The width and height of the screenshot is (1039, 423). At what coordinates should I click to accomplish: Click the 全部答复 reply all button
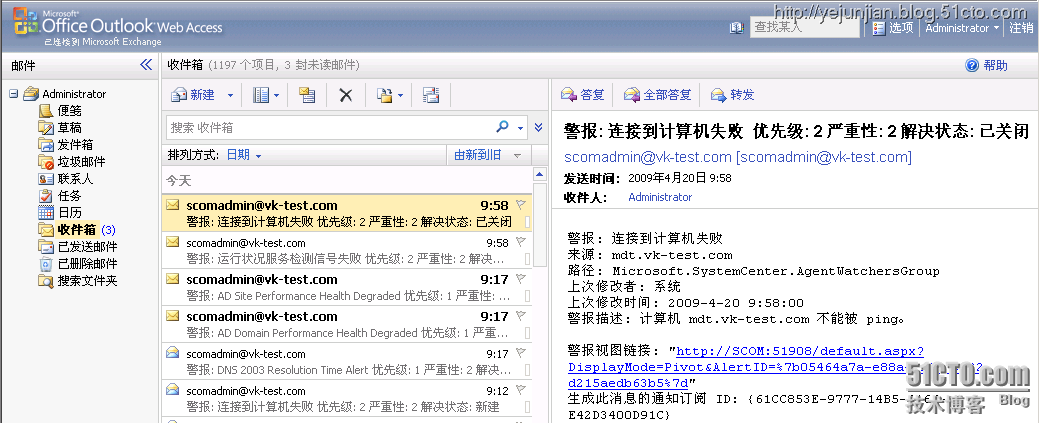pos(658,95)
